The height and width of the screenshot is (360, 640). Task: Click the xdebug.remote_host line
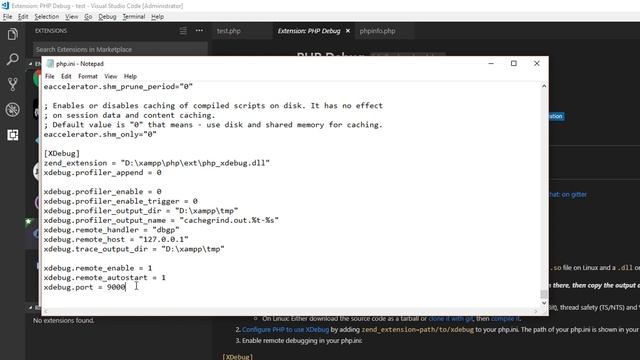[x=116, y=239]
